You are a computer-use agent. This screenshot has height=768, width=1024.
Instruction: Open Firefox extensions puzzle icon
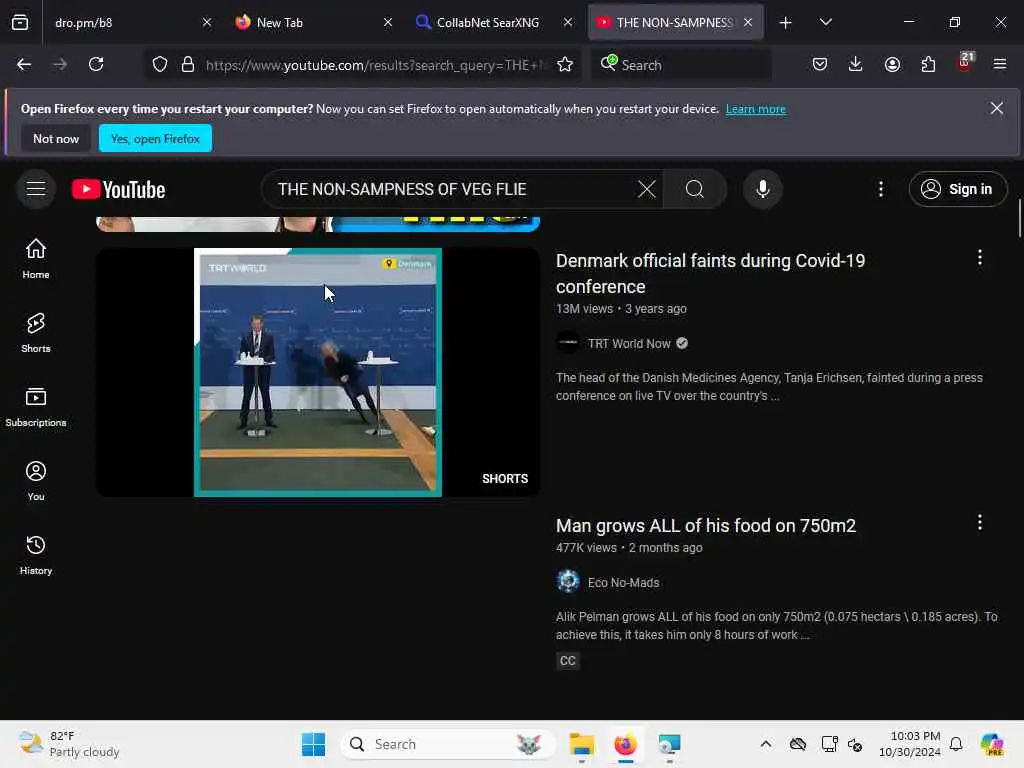928,64
